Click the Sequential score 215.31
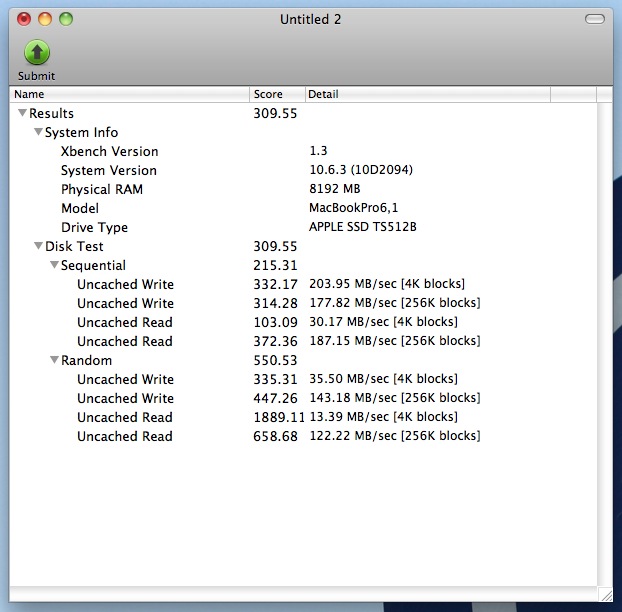Screen dimensions: 622x612 (x=275, y=265)
